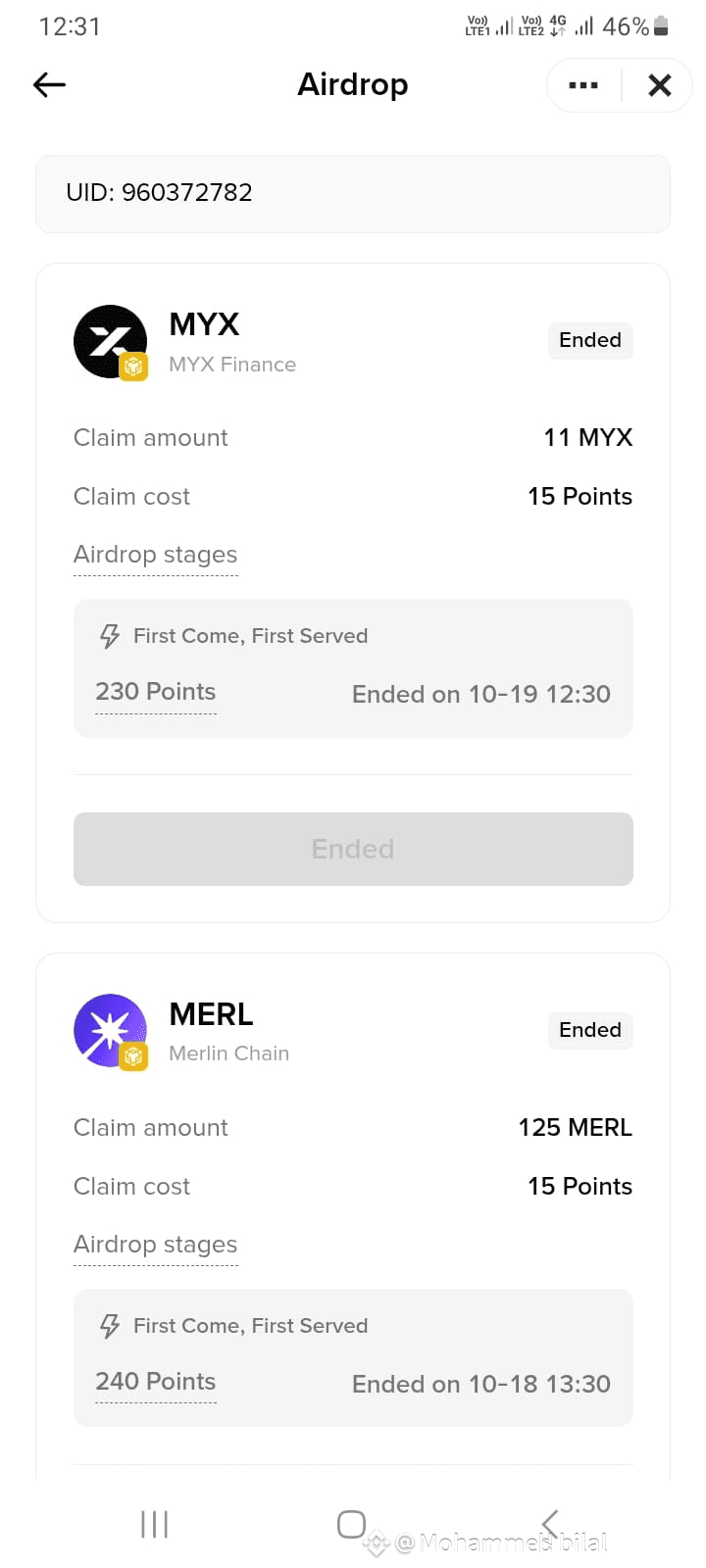This screenshot has width=706, height=1568.
Task: Tap the Android home button
Action: [x=351, y=1524]
